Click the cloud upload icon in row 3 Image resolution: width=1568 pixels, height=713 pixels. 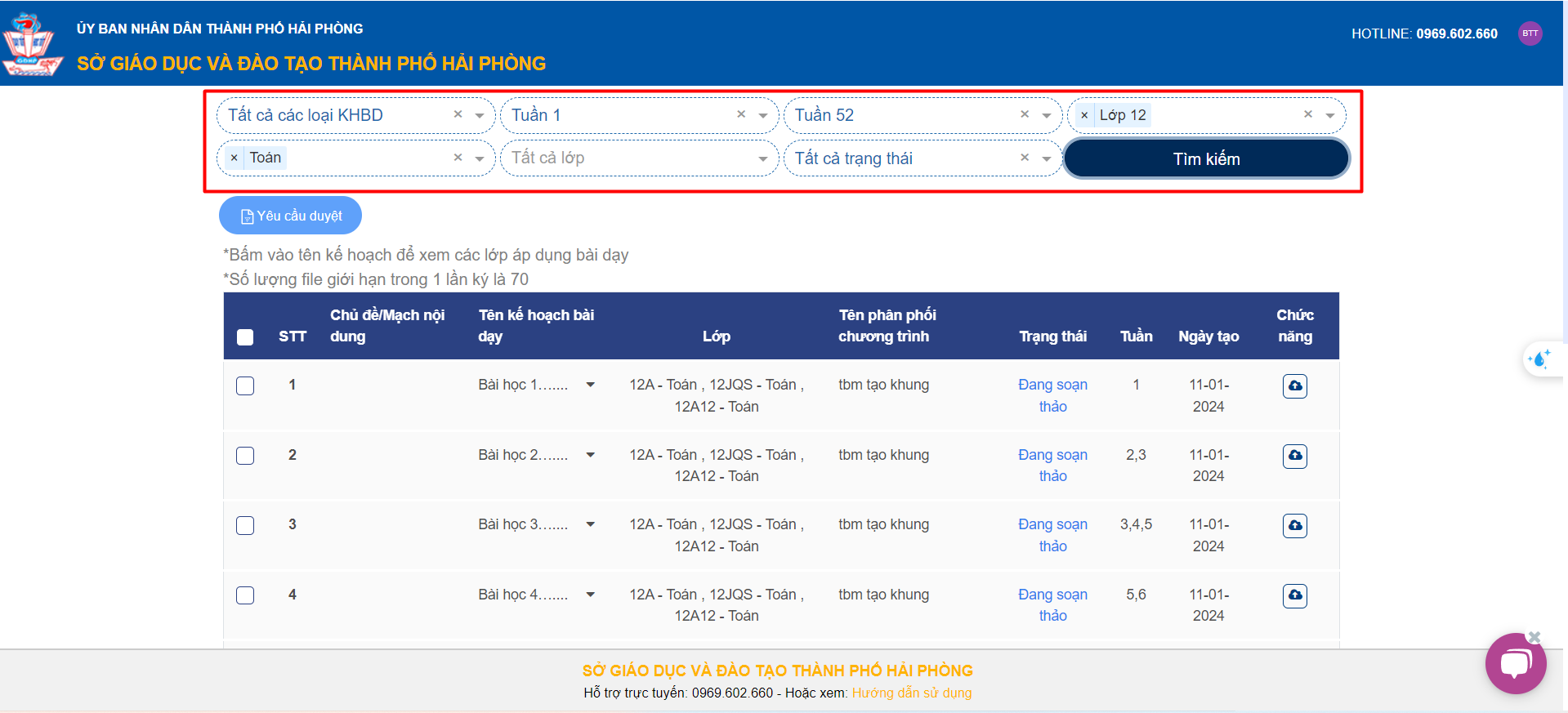pos(1294,525)
